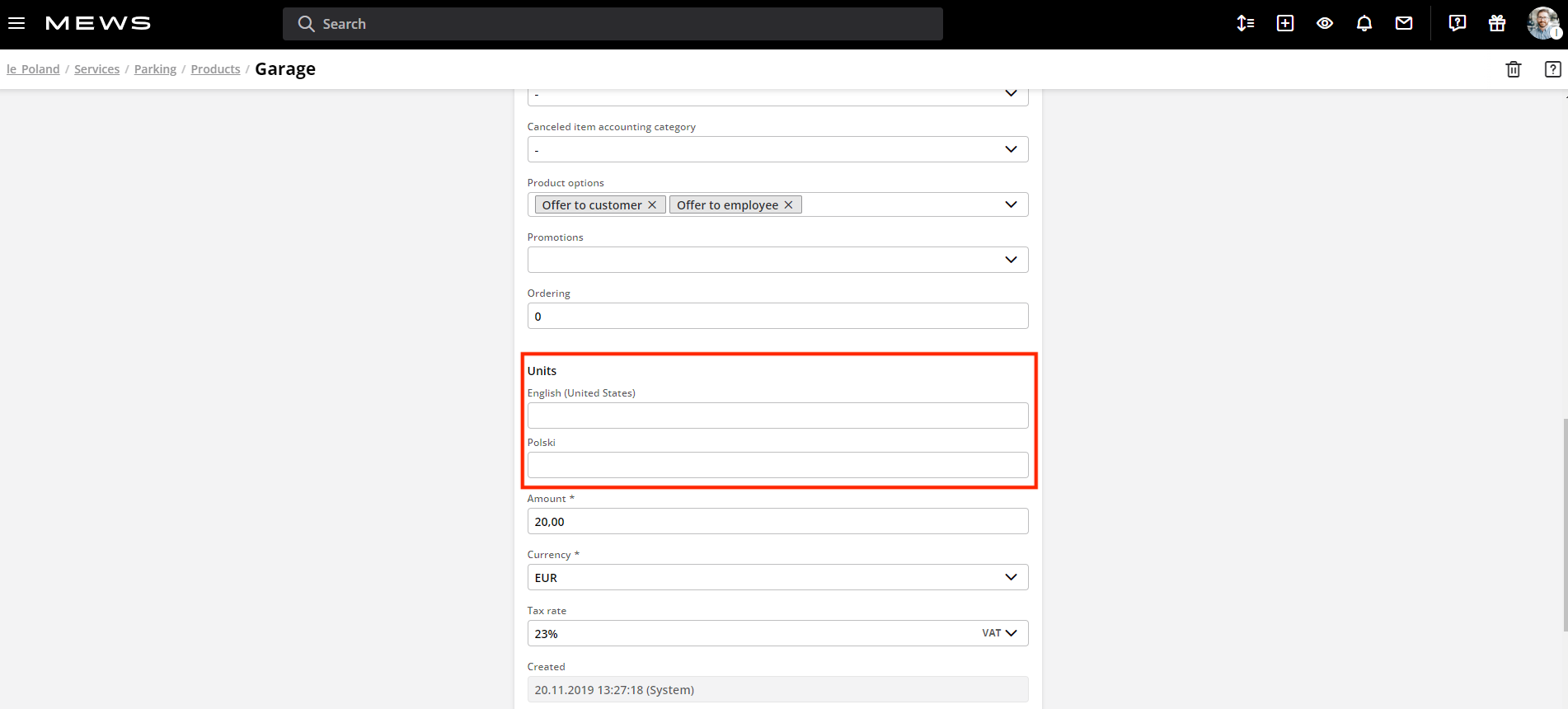The width and height of the screenshot is (1568, 709).
Task: Click the gift box icon
Action: [x=1497, y=23]
